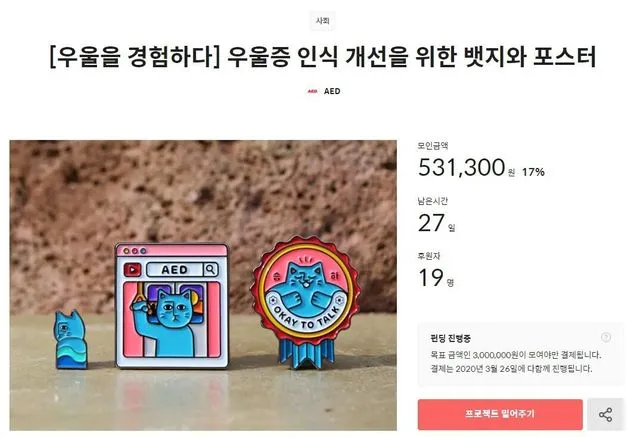Open the AED creator name link
Viewport: 630px width, 437px height.
(332, 92)
